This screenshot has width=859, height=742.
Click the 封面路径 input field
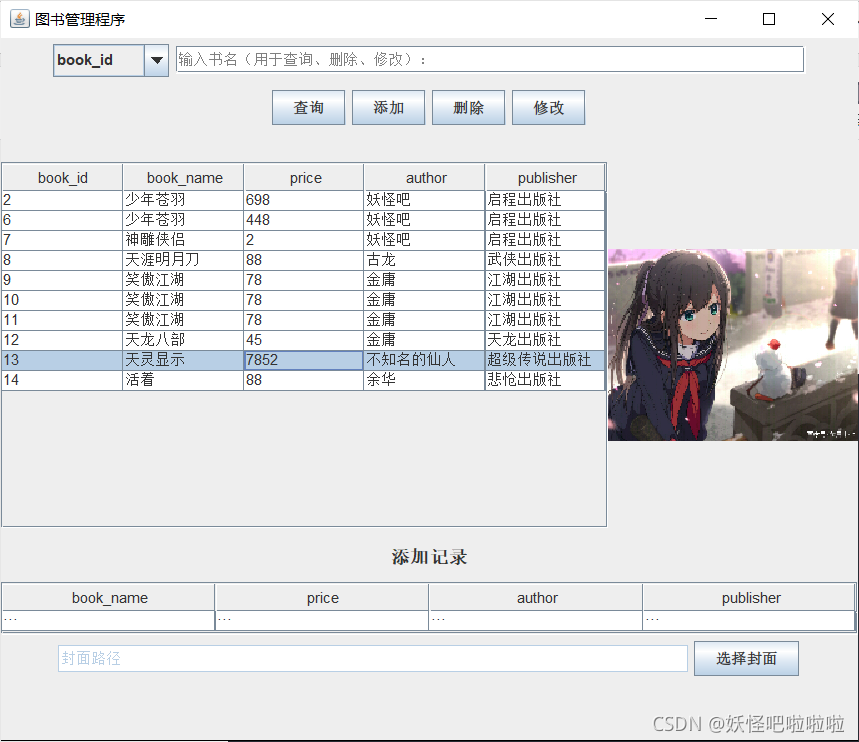tap(373, 658)
